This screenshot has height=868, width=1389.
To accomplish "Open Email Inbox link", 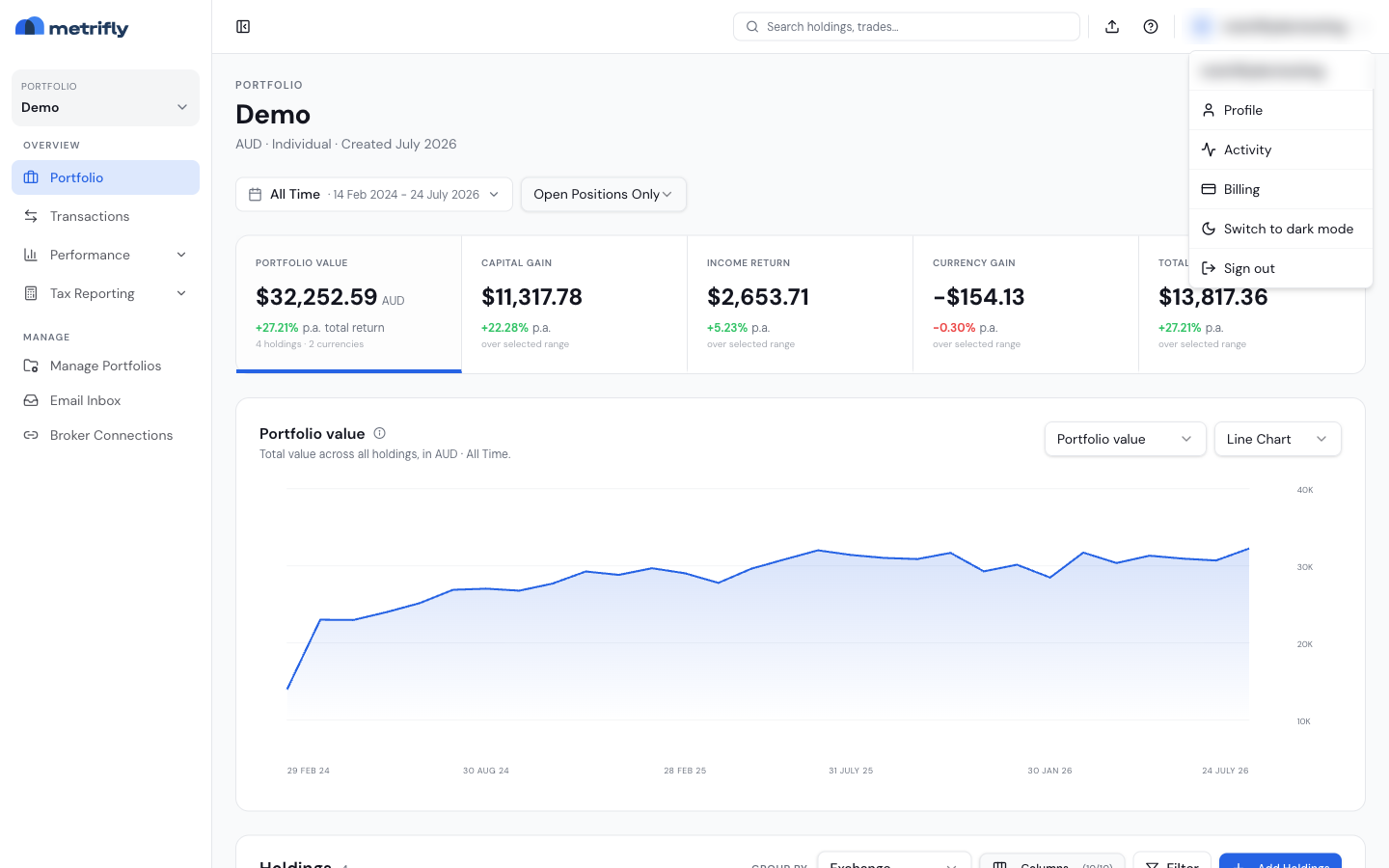I will pyautogui.click(x=105, y=400).
